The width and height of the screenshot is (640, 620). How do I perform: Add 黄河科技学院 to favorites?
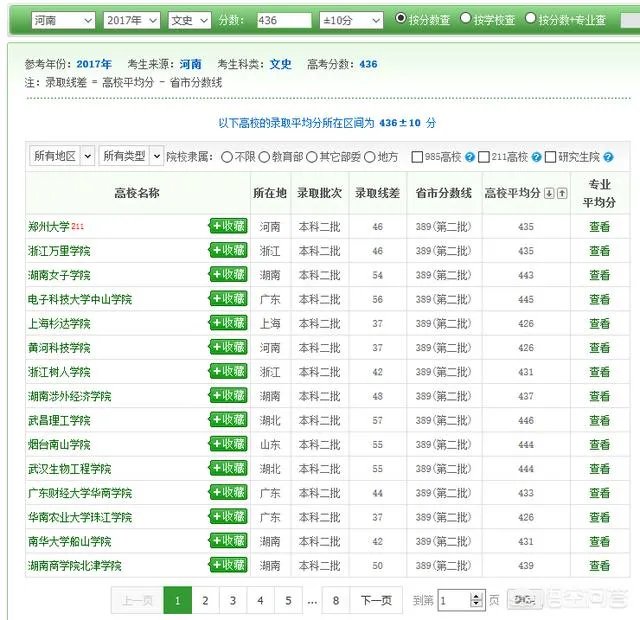click(x=228, y=347)
